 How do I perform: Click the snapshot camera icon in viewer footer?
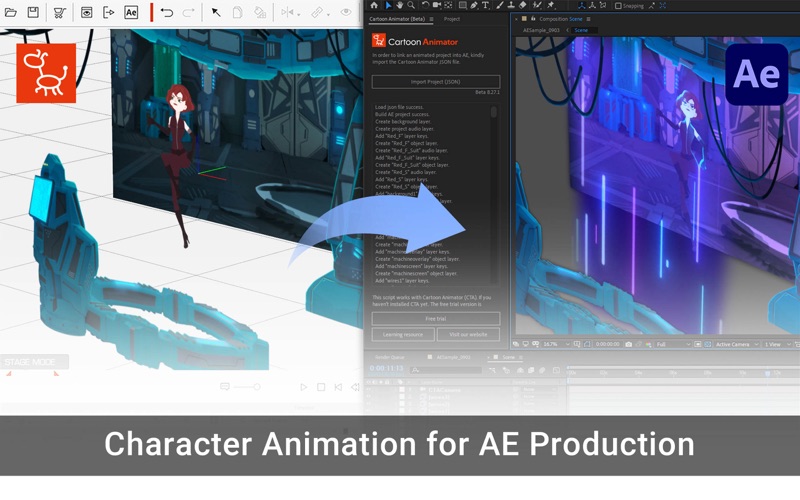click(x=629, y=344)
